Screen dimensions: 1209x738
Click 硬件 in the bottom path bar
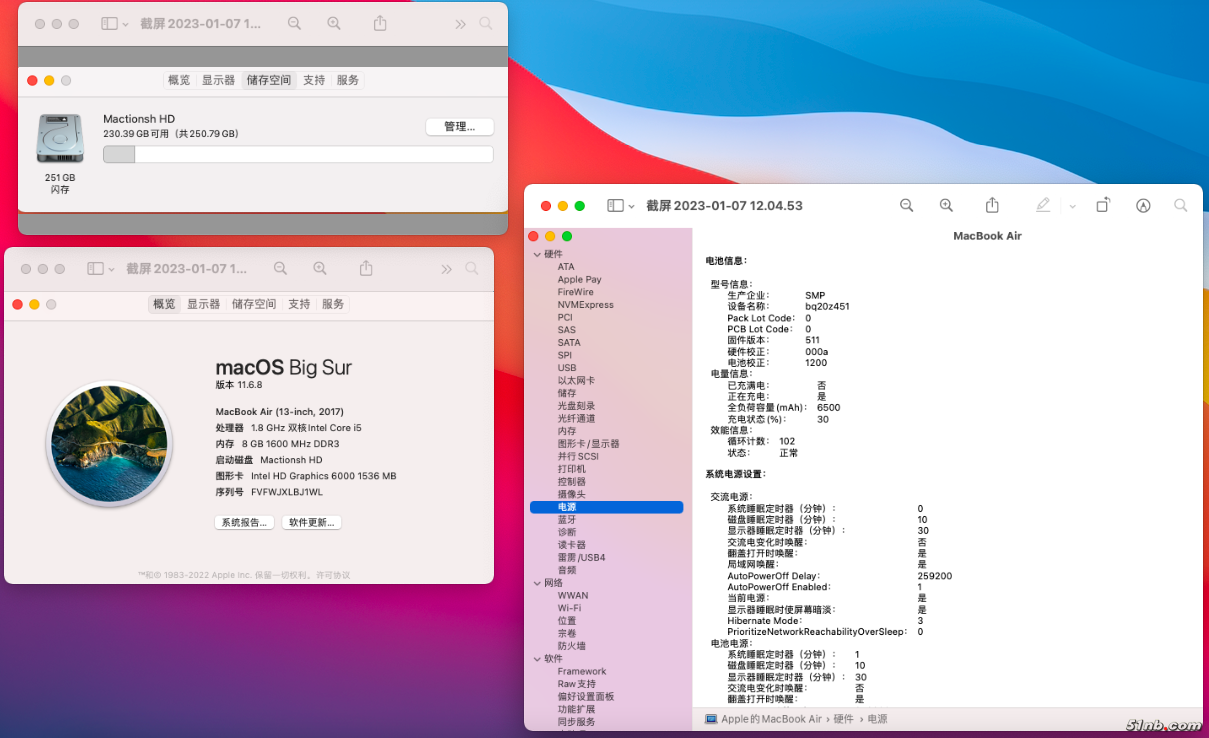click(844, 719)
